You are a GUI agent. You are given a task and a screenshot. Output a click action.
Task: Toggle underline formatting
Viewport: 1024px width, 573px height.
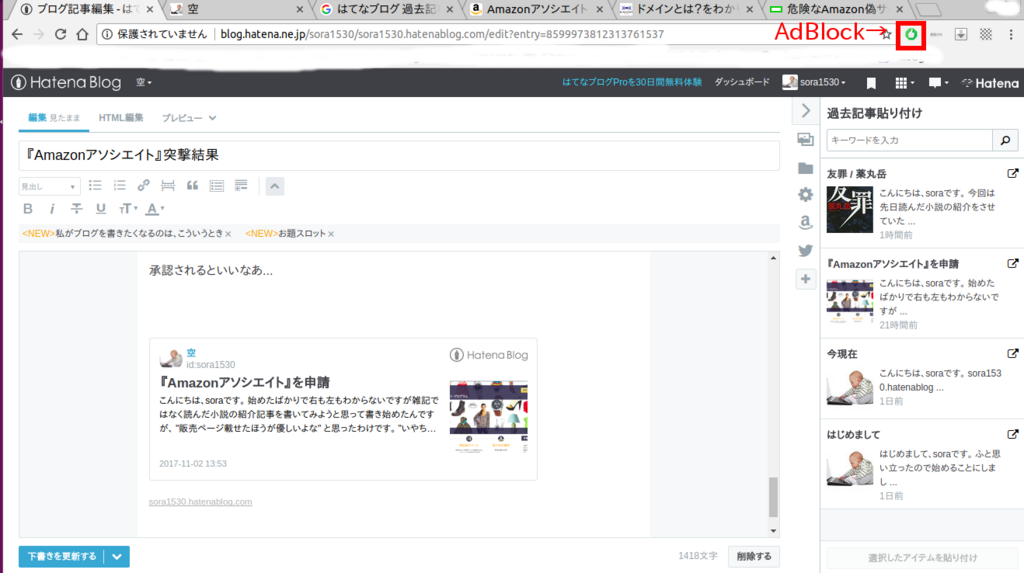101,208
